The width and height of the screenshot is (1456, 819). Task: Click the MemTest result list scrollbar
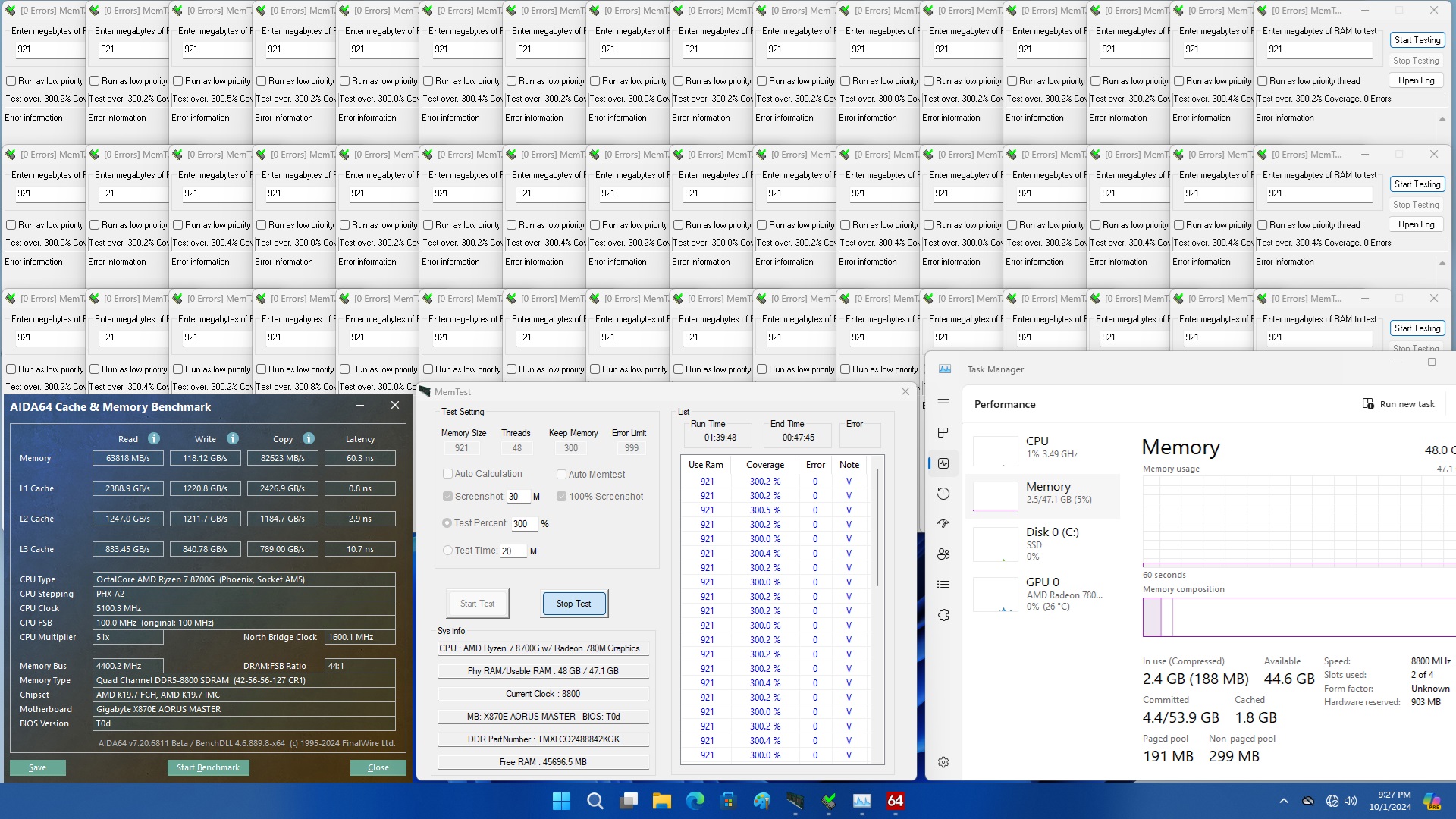point(878,527)
